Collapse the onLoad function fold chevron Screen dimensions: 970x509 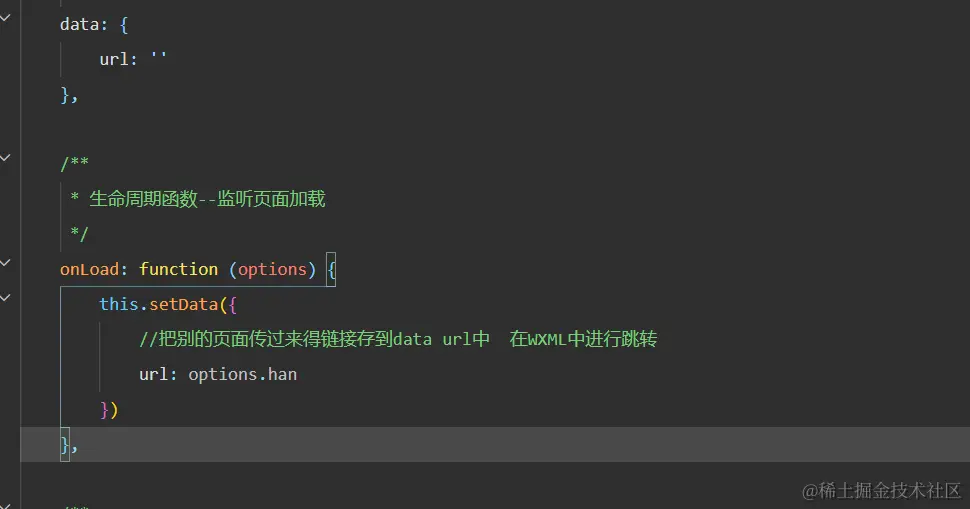(x=5, y=262)
